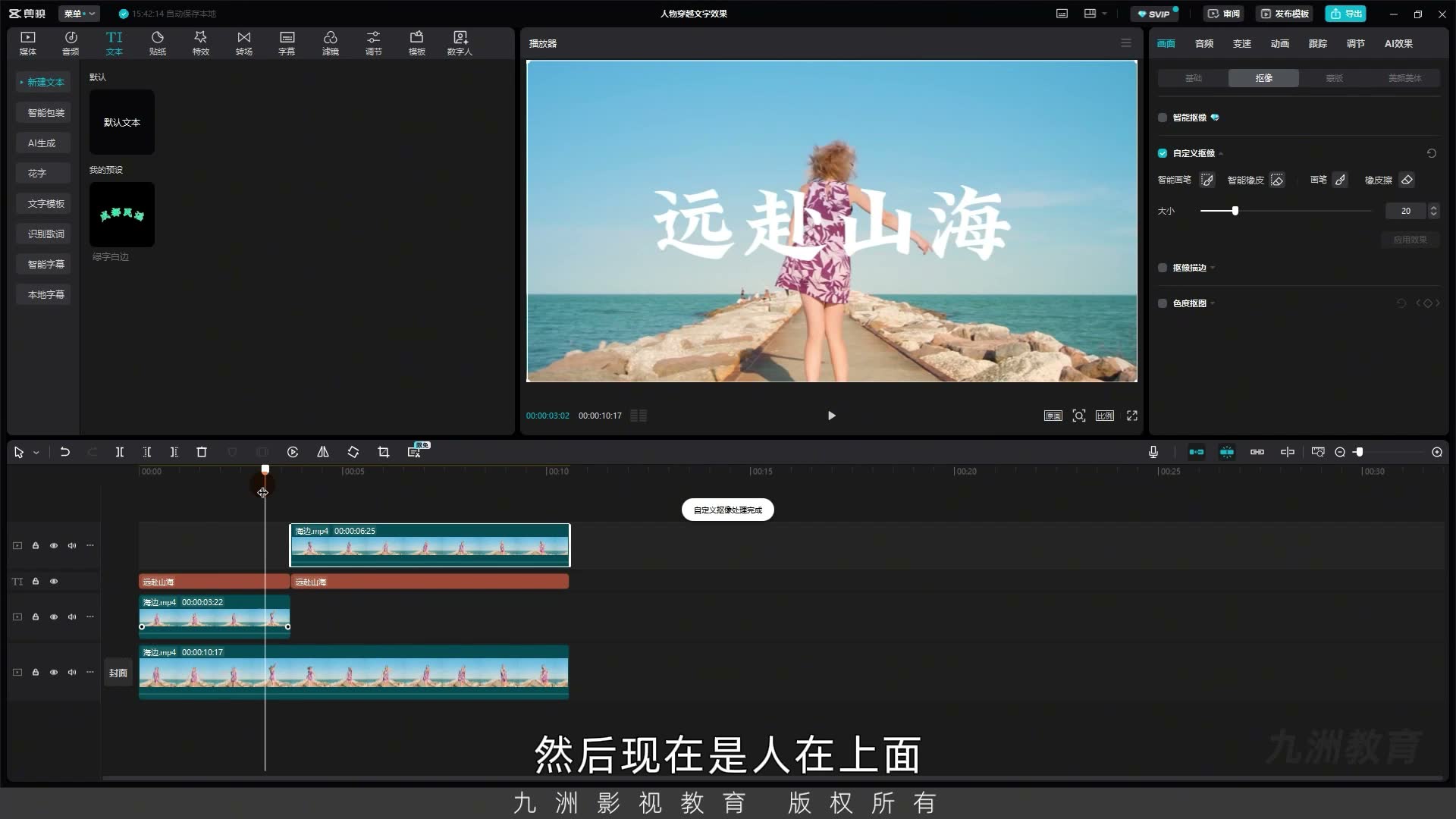This screenshot has height=819, width=1456.
Task: Switch to the 音频 tab in properties
Action: point(1204,44)
